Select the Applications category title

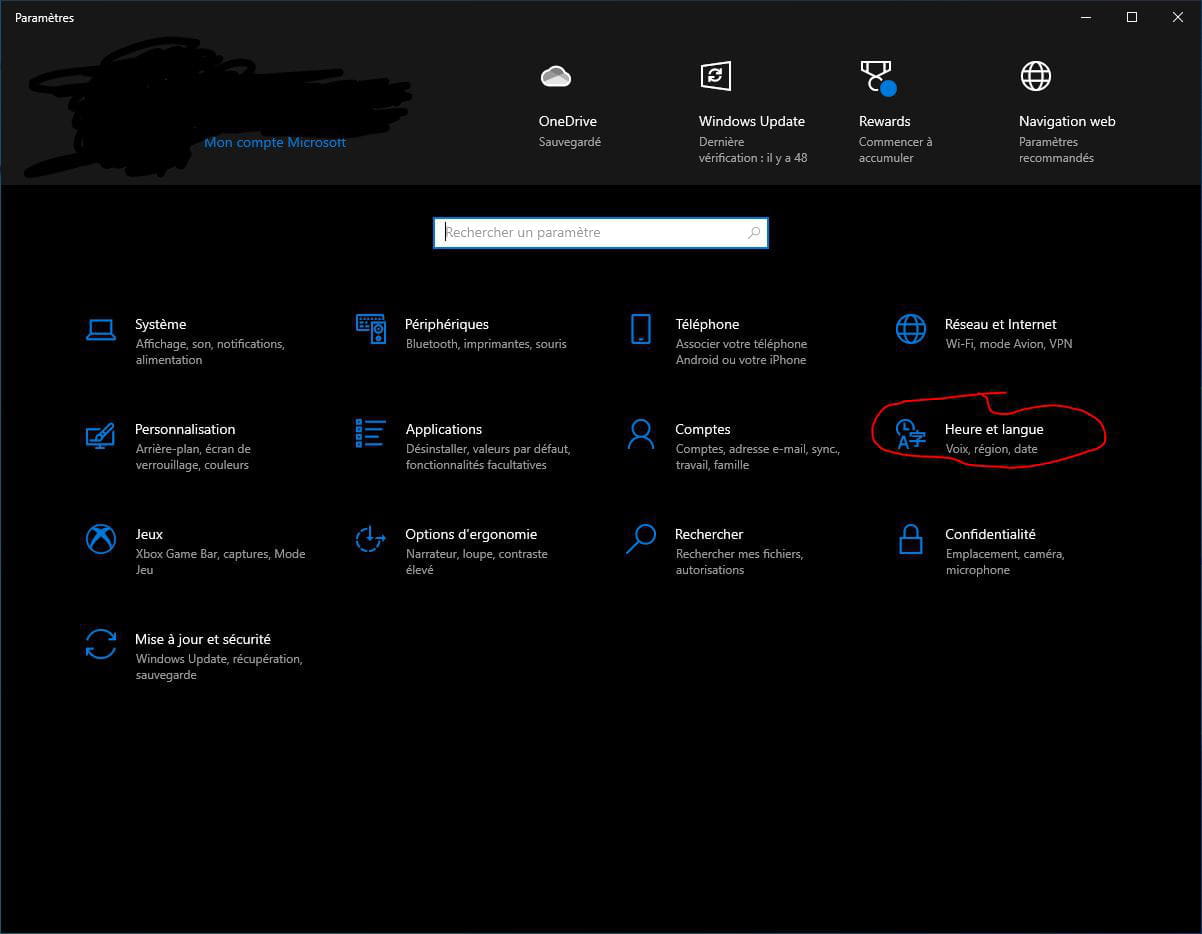[x=444, y=429]
